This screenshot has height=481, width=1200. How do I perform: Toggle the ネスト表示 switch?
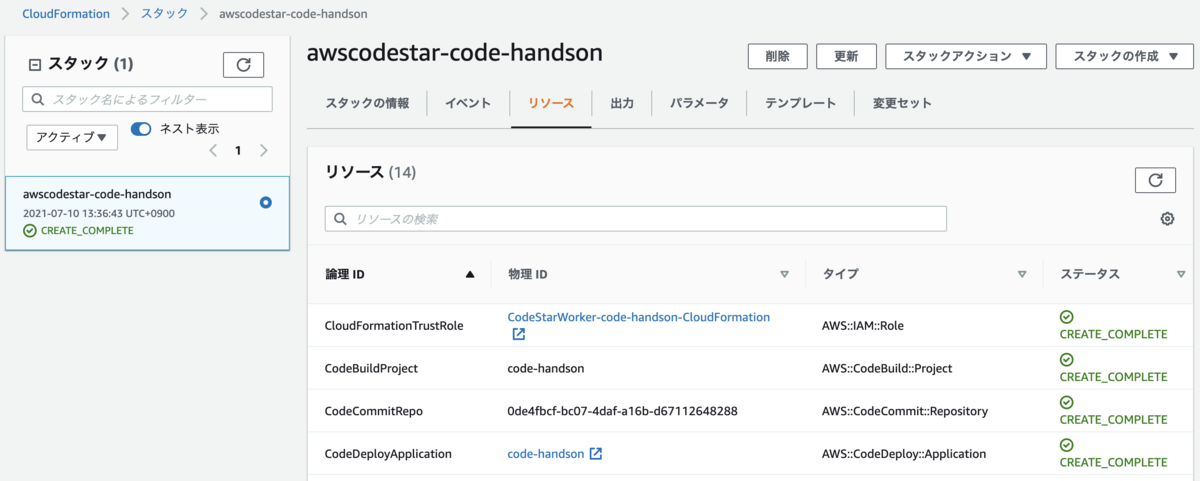[141, 129]
